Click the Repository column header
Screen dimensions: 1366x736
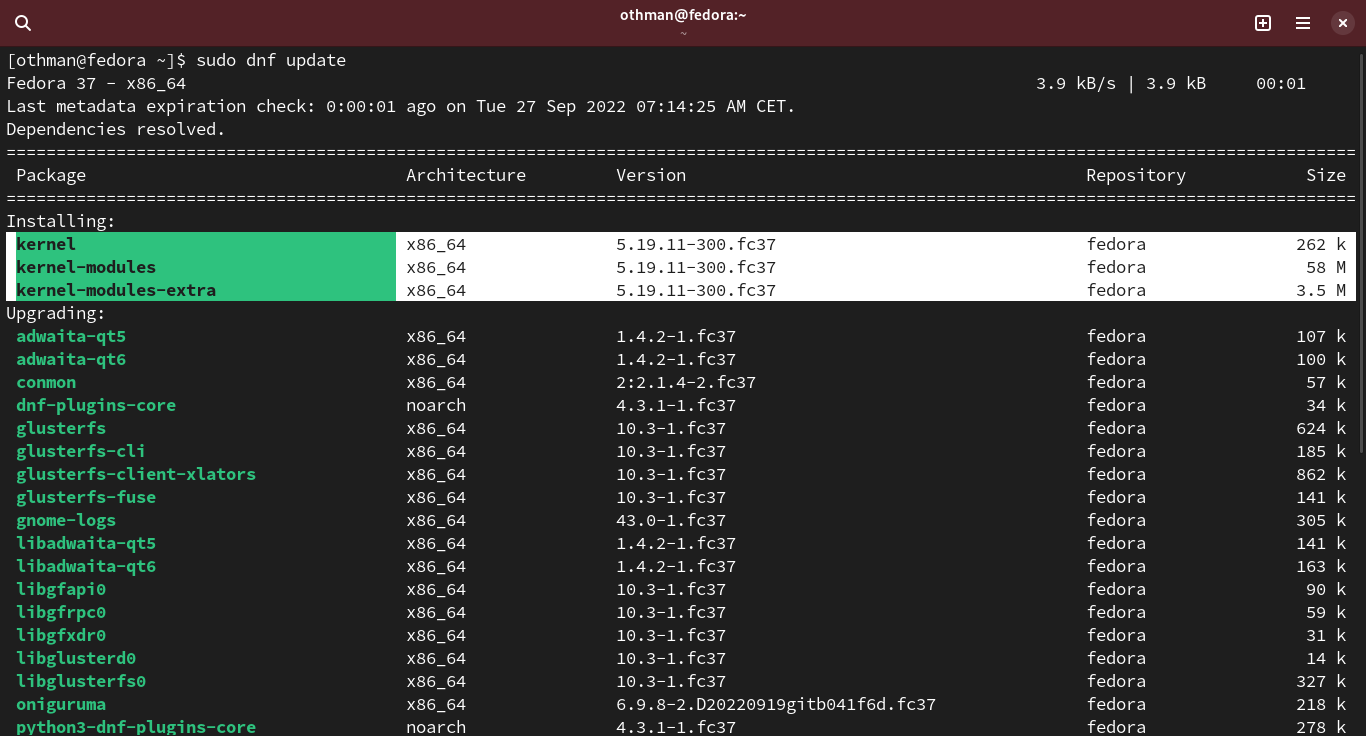click(x=1135, y=175)
